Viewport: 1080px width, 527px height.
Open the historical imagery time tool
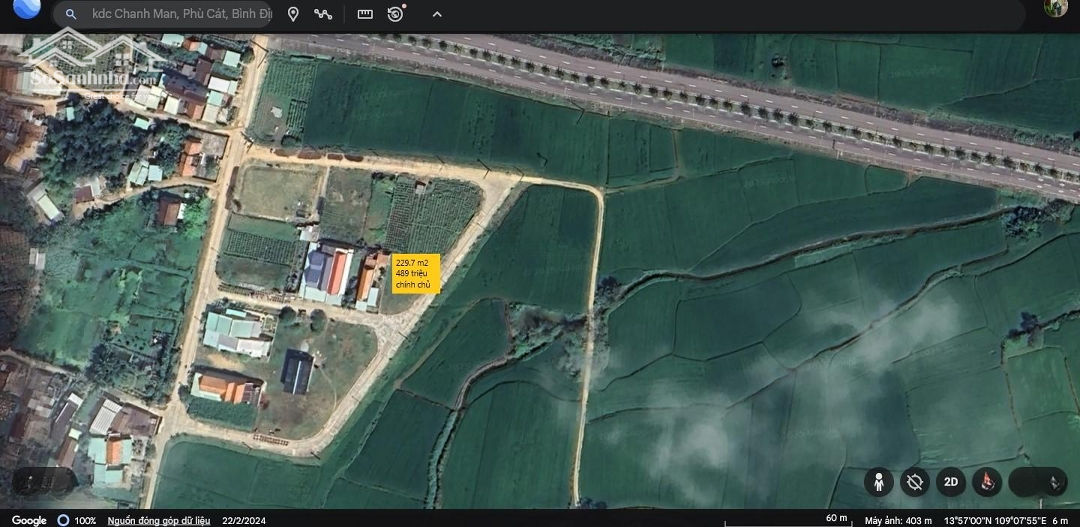click(x=397, y=14)
